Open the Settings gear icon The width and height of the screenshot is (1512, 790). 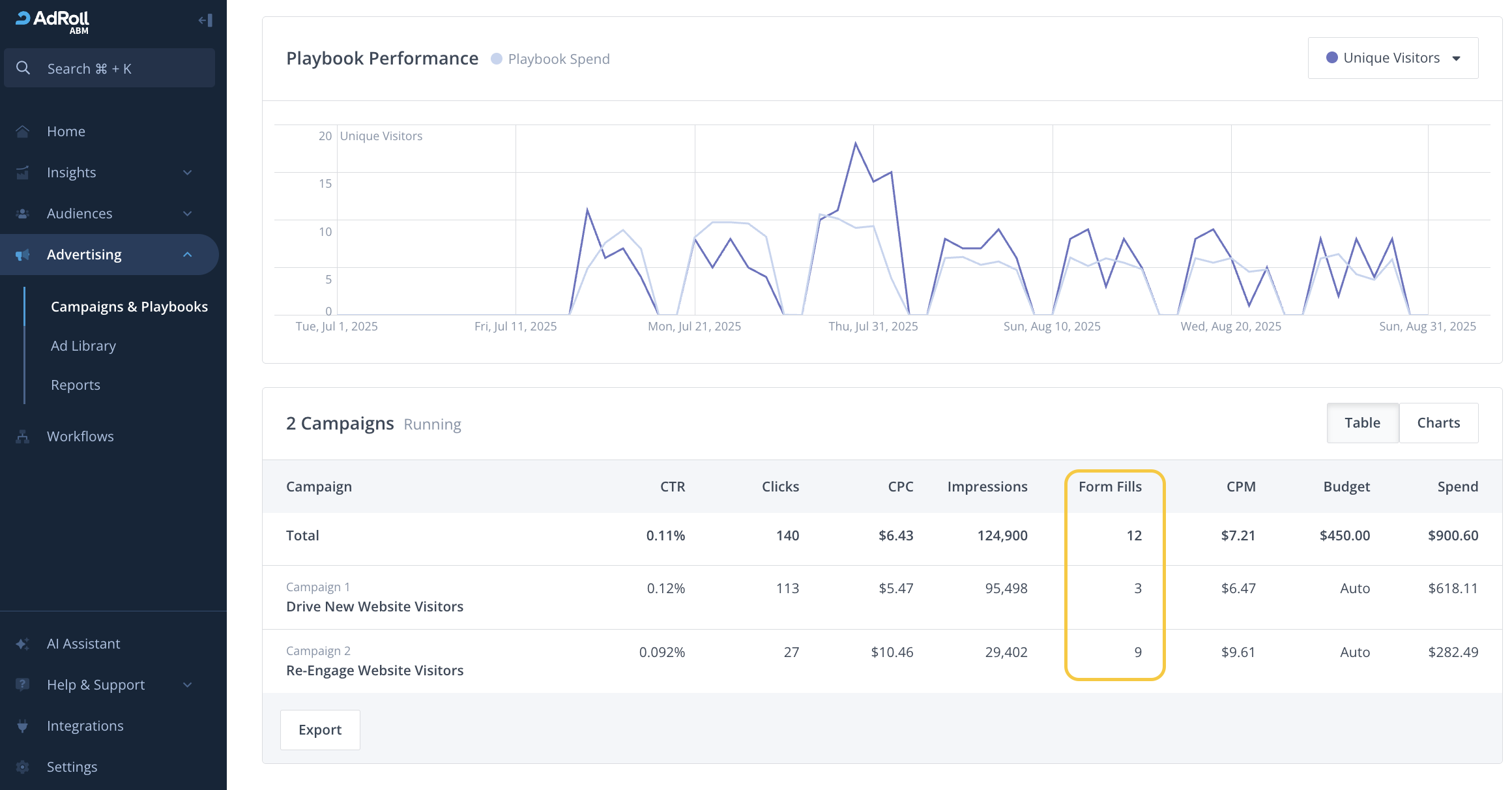23,767
